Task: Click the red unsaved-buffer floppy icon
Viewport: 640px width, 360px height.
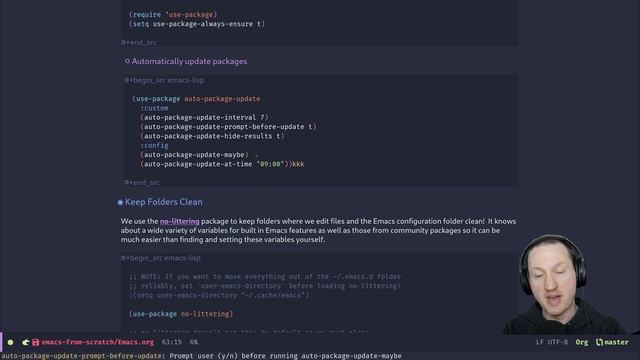Action: tap(36, 342)
